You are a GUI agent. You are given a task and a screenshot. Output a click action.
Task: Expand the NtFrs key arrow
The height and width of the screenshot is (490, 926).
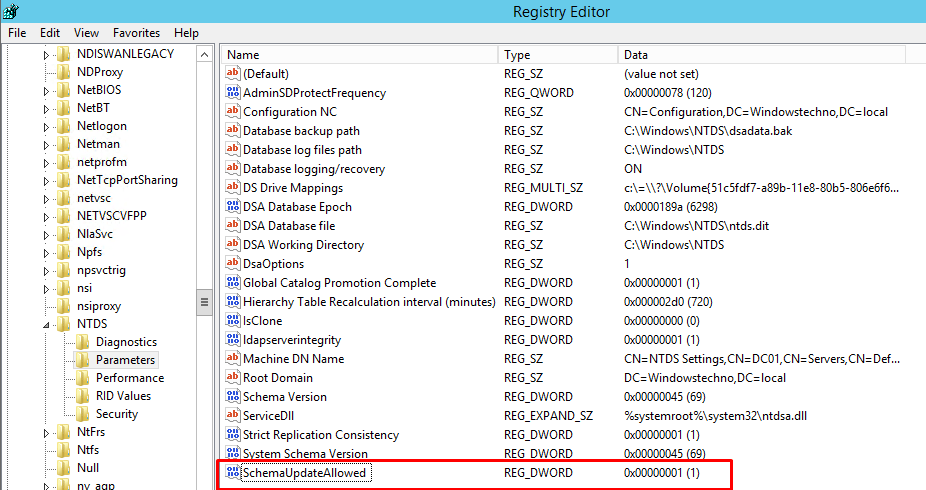point(46,433)
